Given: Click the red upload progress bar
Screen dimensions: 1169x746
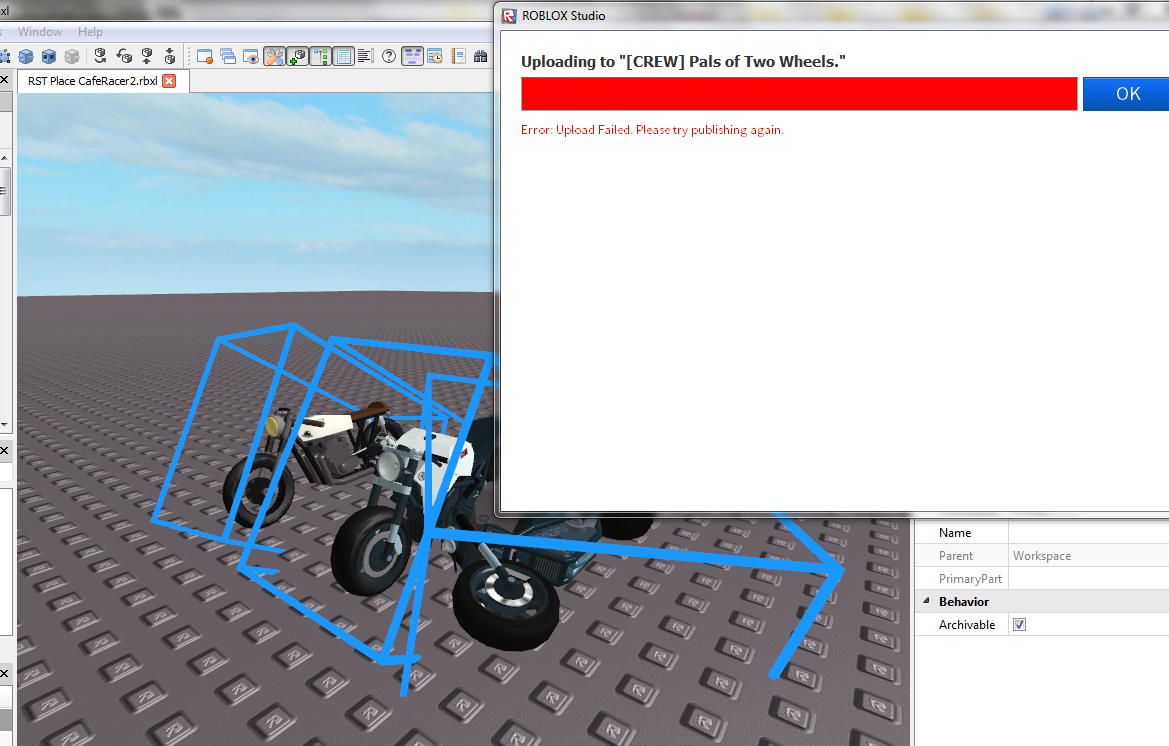Looking at the screenshot, I should click(799, 94).
